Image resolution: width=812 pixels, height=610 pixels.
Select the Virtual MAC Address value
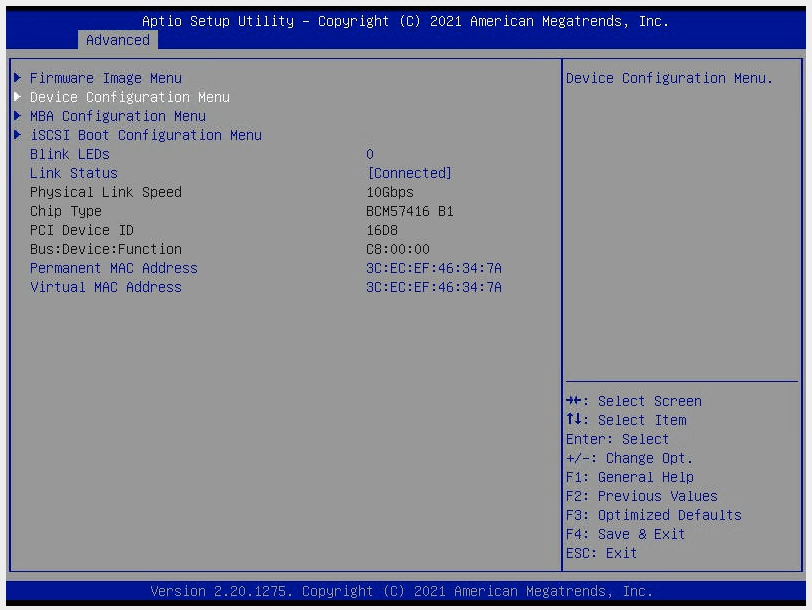[x=433, y=287]
